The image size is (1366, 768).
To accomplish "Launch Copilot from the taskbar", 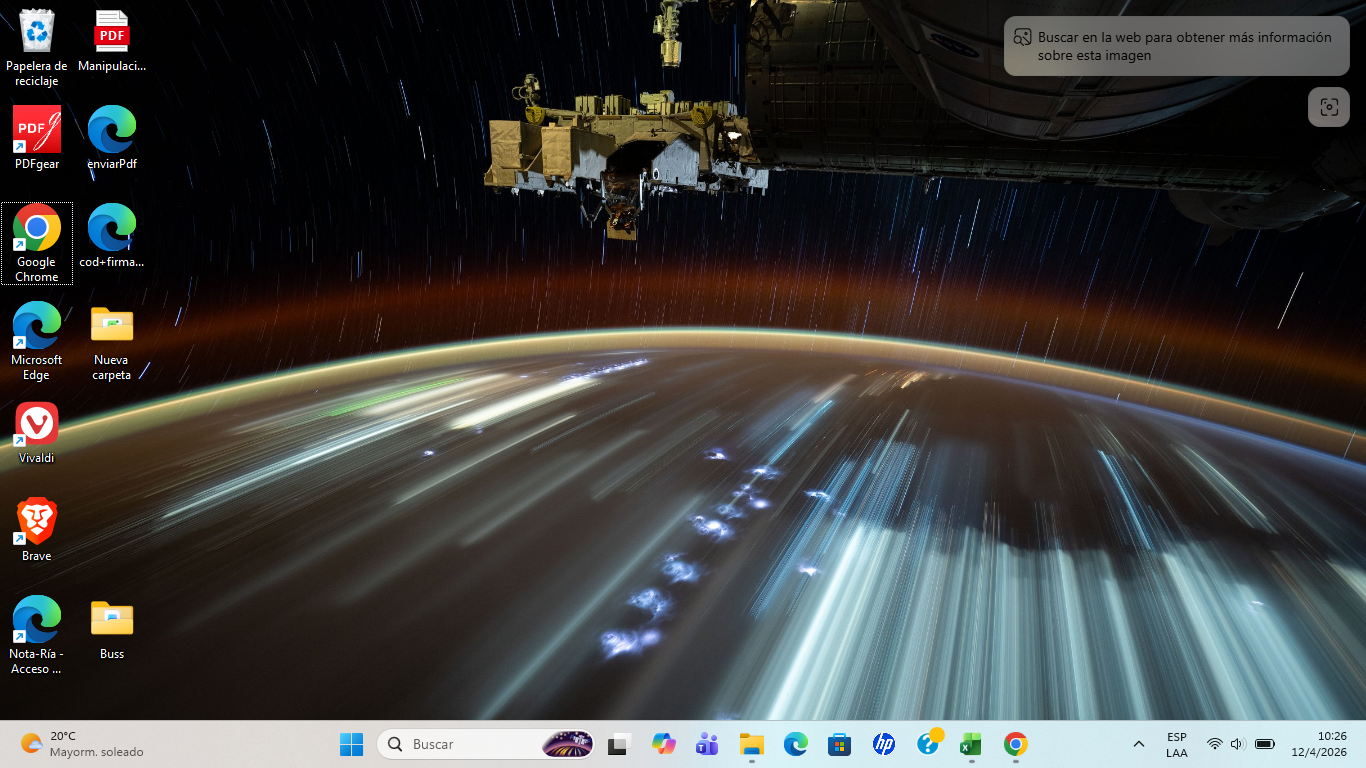I will click(663, 744).
